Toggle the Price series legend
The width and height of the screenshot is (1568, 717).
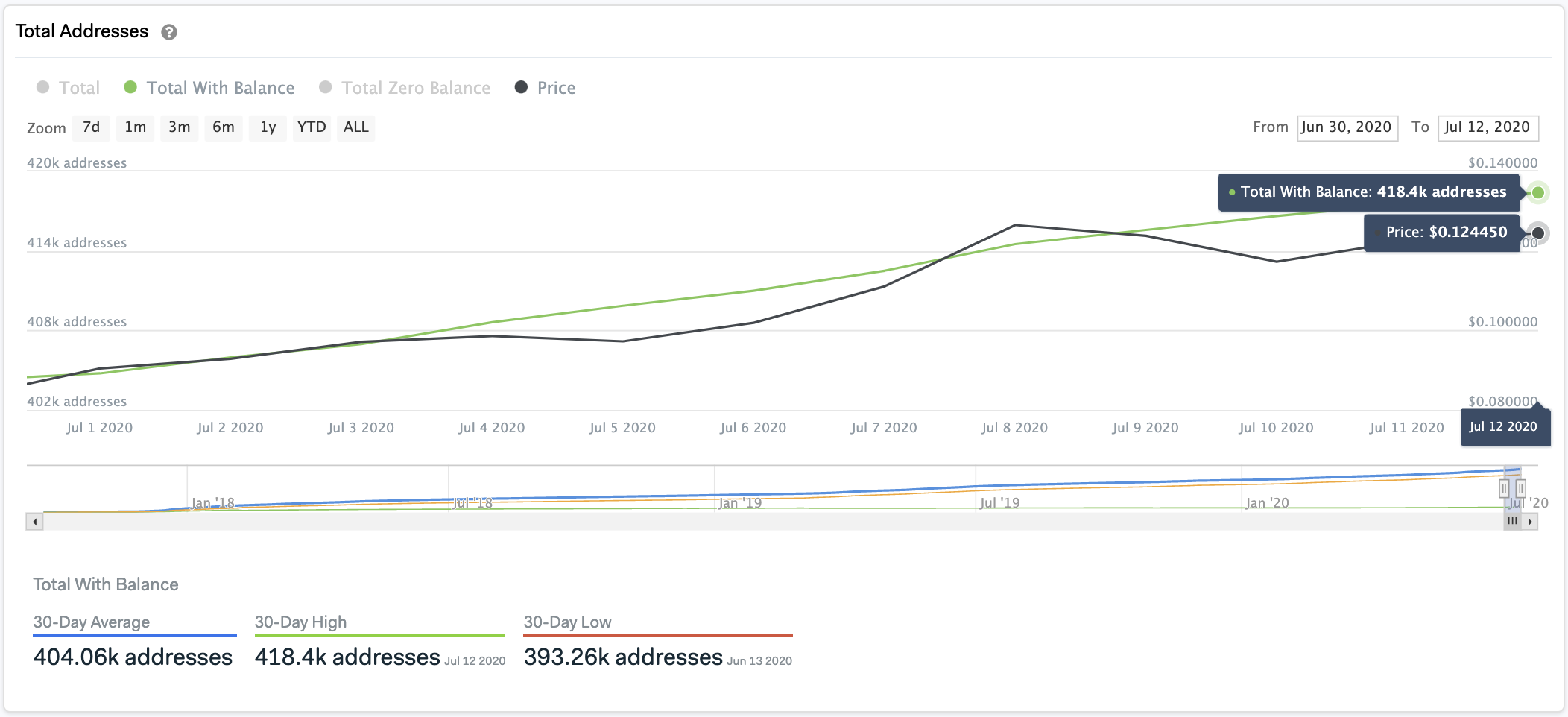tap(546, 88)
